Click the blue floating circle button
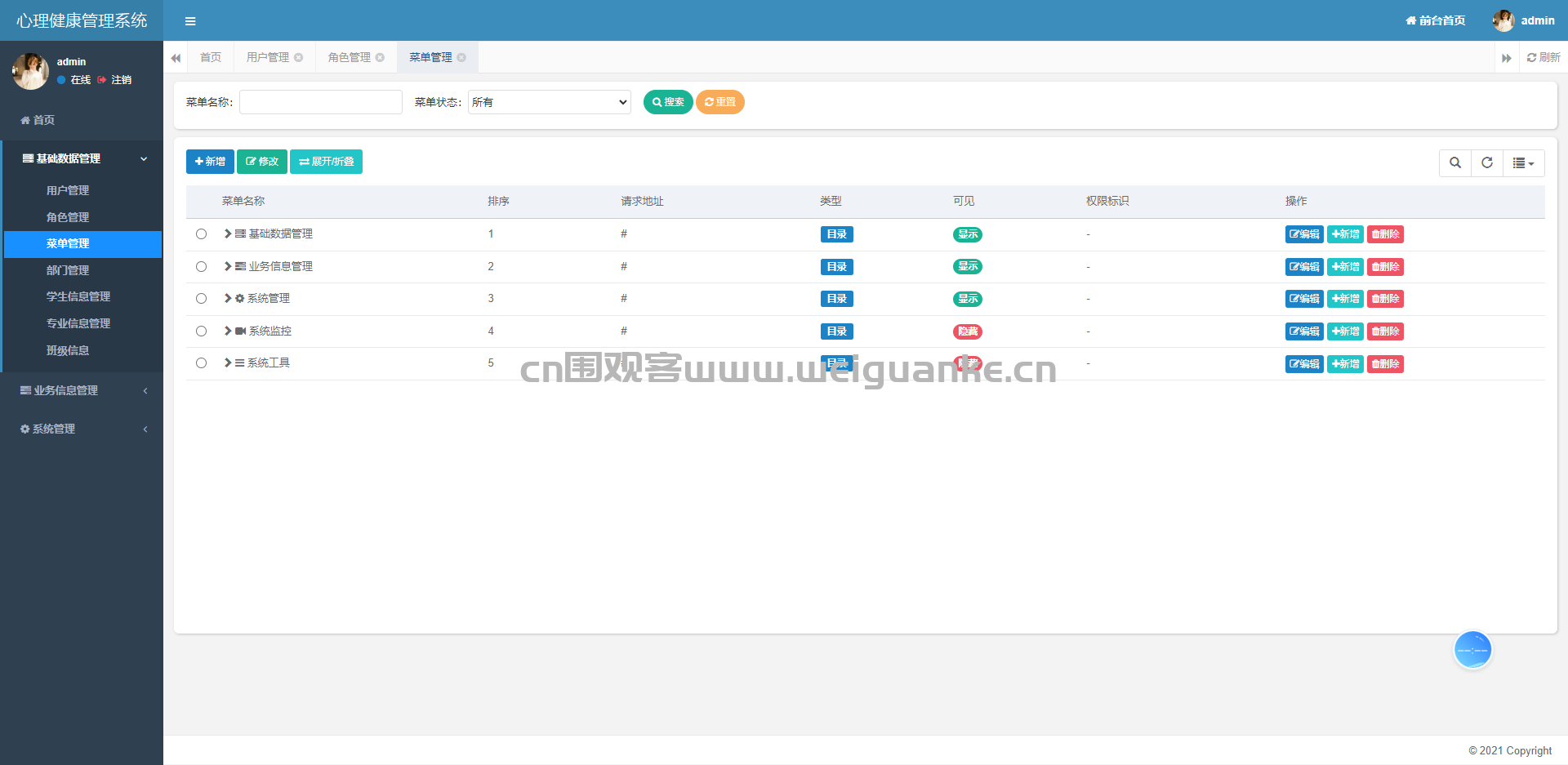 click(1473, 650)
